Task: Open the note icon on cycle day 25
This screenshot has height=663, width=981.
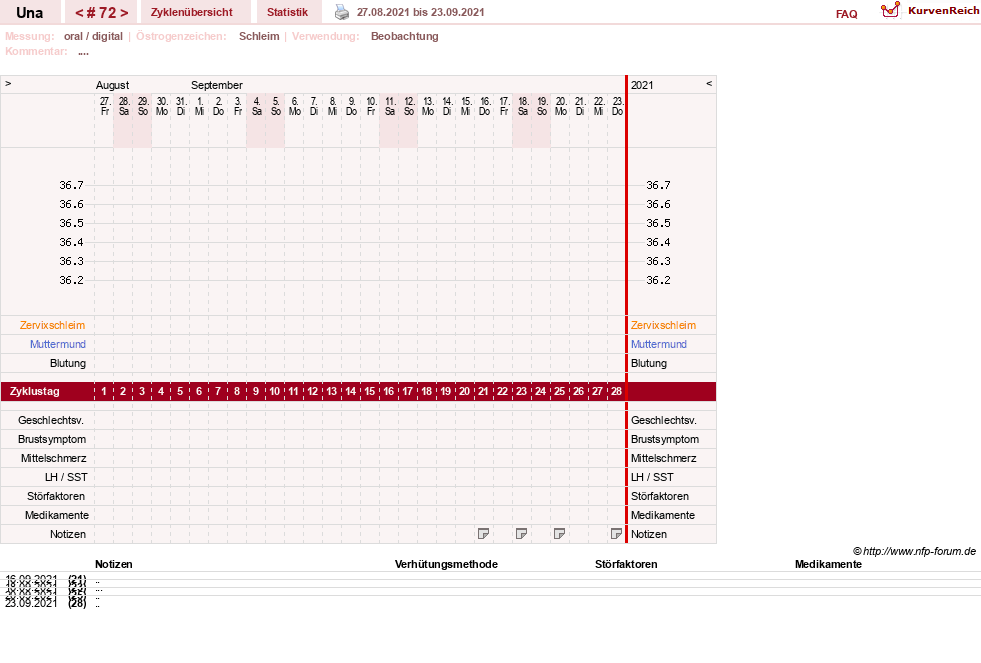Action: [559, 534]
